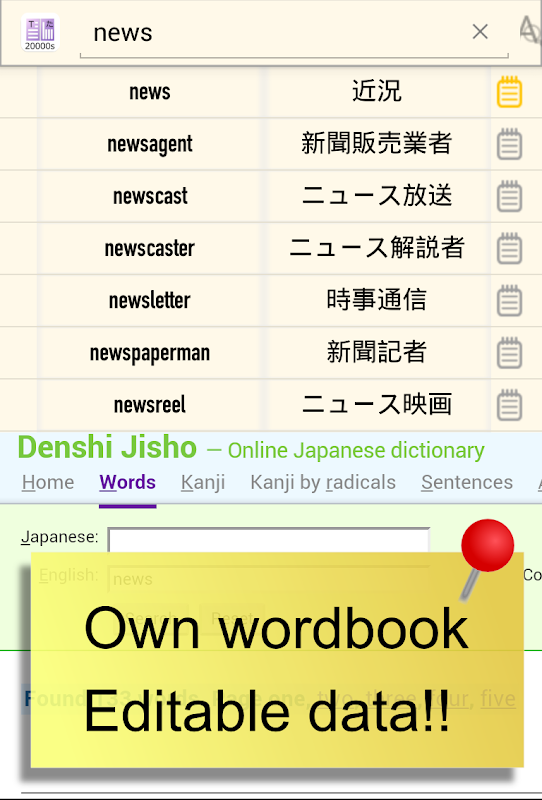This screenshot has height=800, width=542.
Task: Clear the search text with the X icon
Action: (x=480, y=32)
